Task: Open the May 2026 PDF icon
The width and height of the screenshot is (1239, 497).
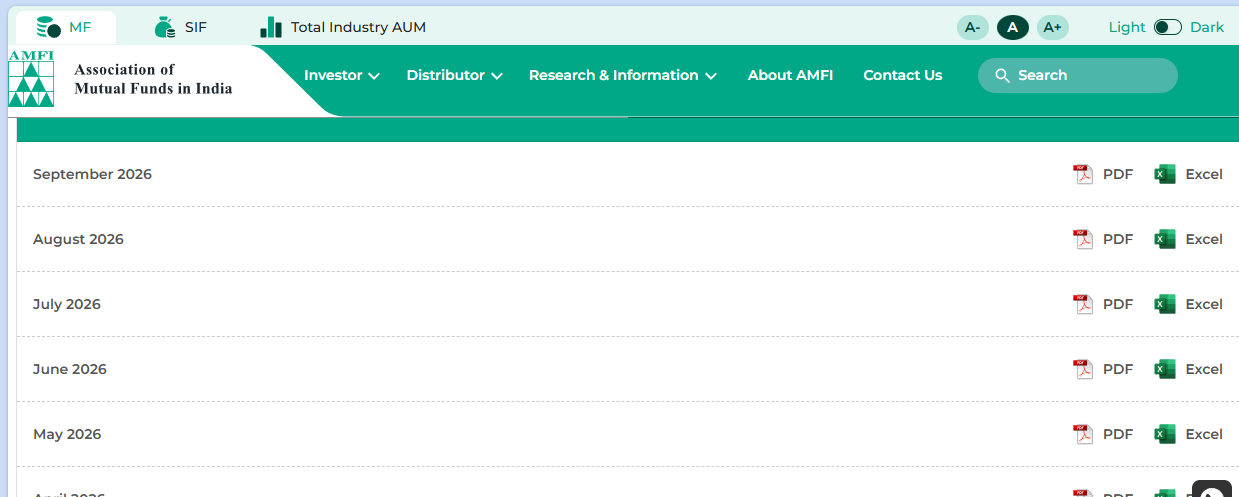Action: (x=1083, y=434)
